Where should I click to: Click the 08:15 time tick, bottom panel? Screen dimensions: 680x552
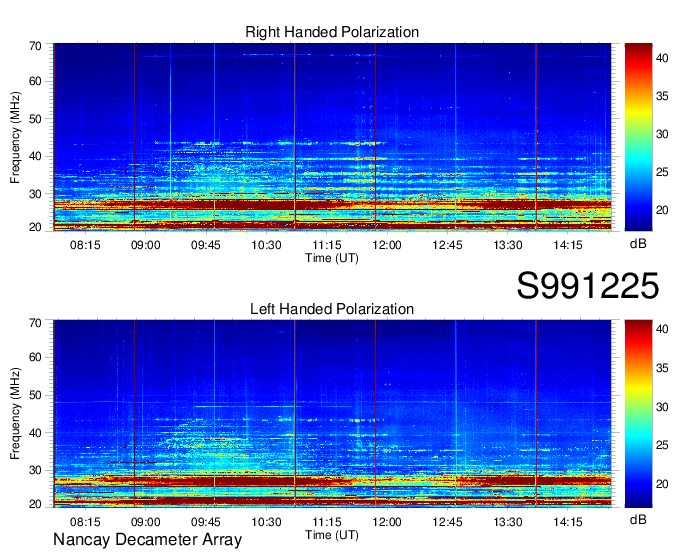coord(85,522)
